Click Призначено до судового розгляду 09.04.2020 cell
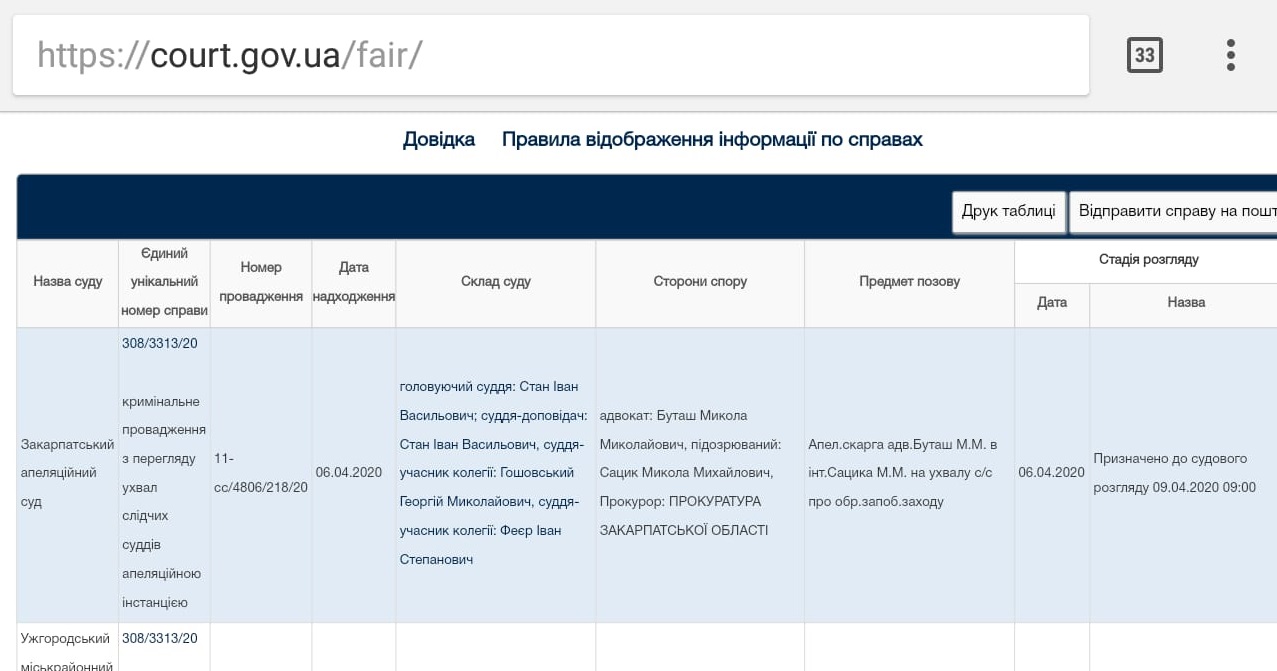This screenshot has width=1277, height=671. 1184,473
